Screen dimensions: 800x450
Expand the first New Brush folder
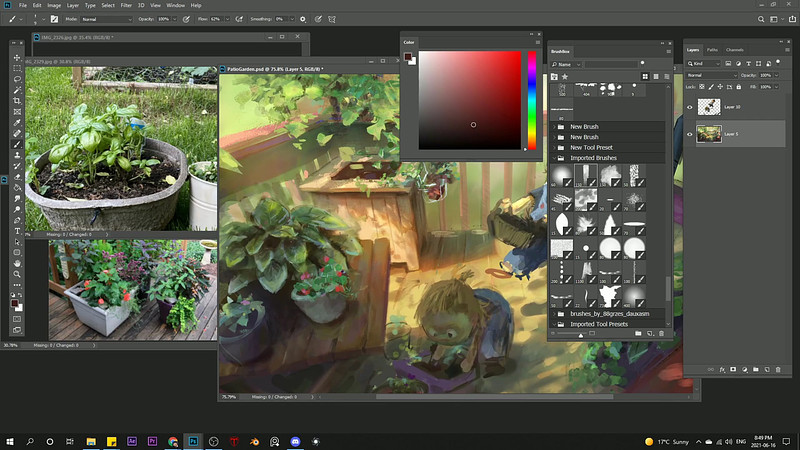555,127
